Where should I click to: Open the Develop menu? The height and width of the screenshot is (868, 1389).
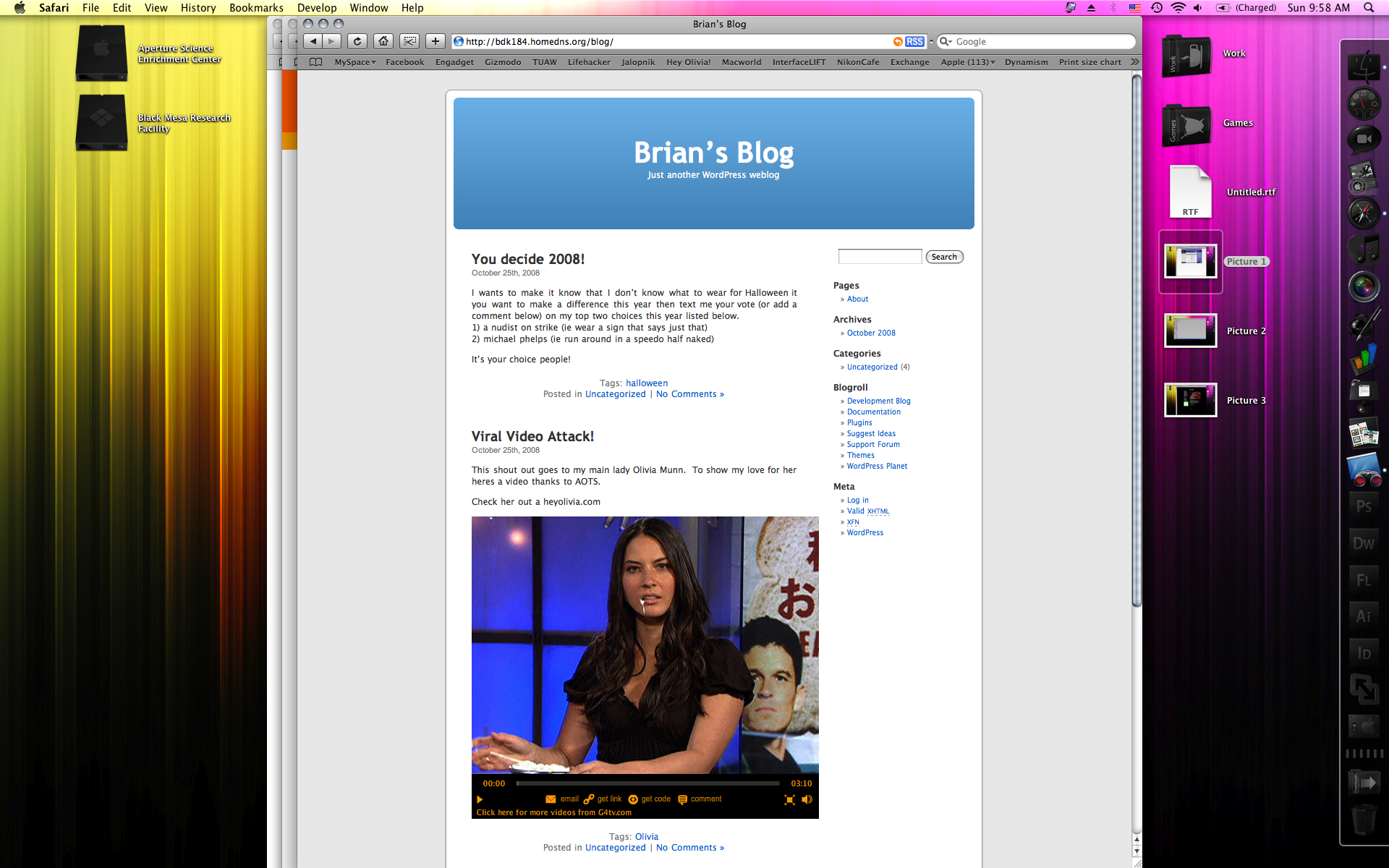coord(317,8)
